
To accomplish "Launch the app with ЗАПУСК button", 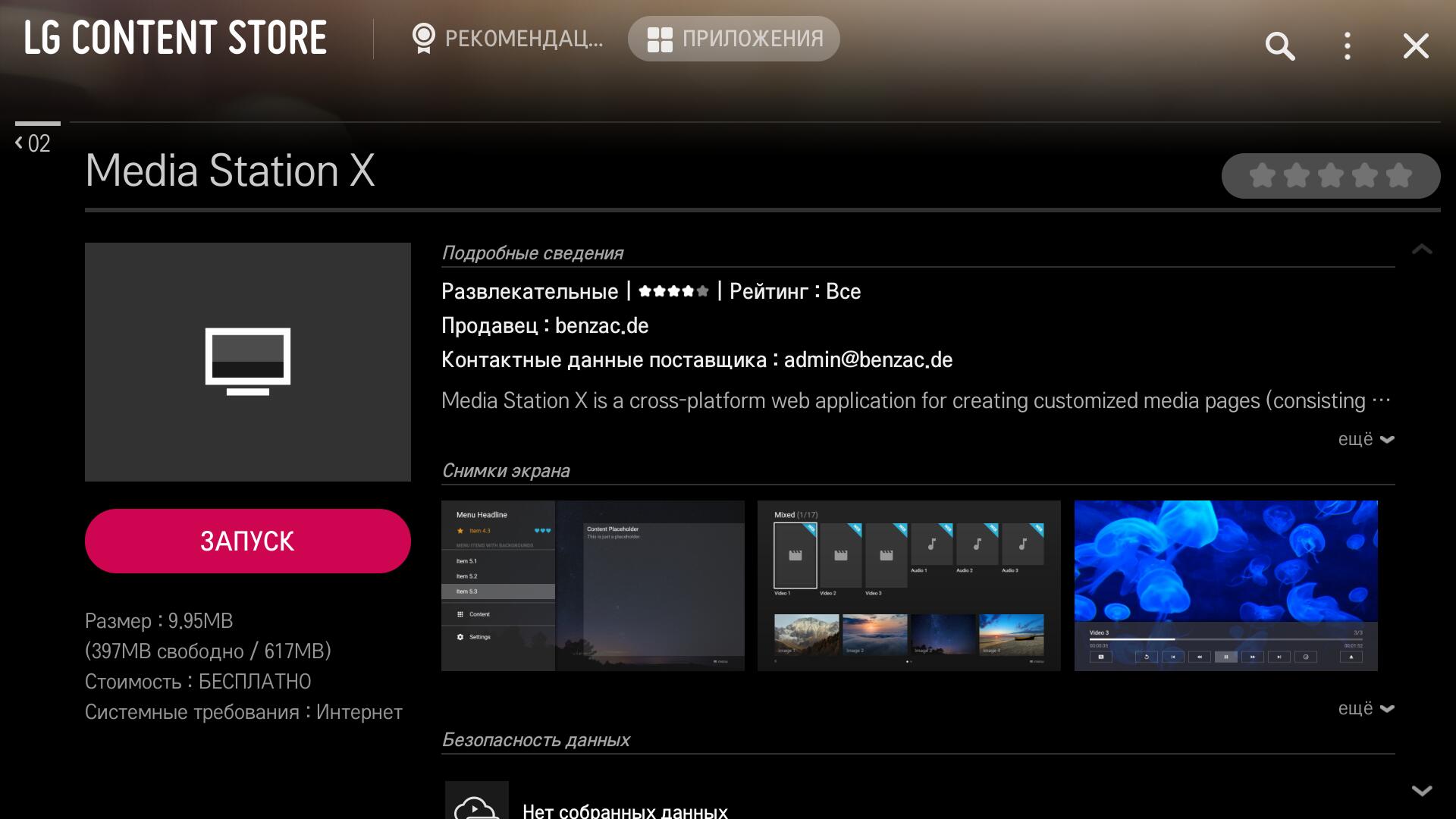I will (x=248, y=541).
